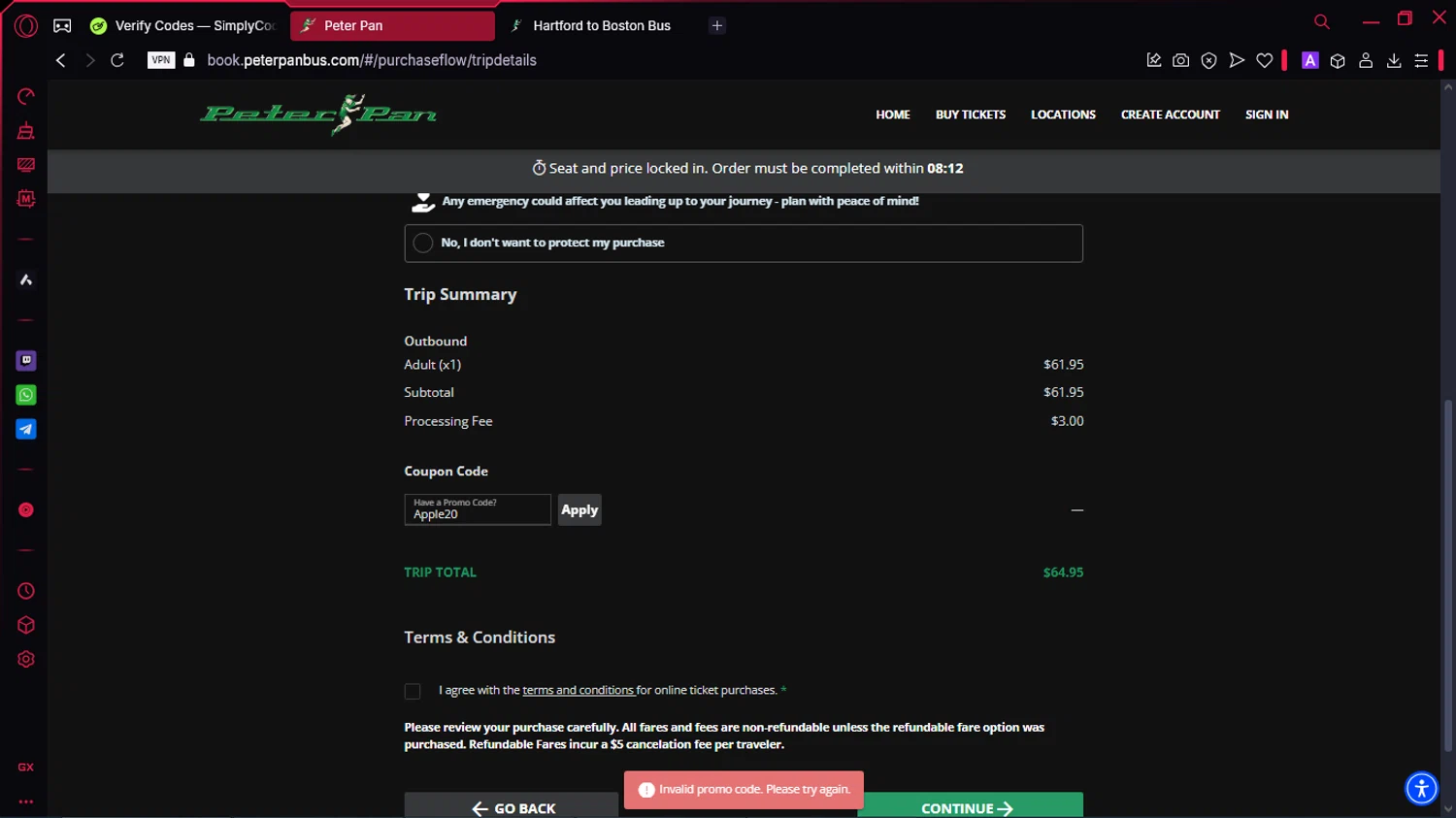Open GX Corner gamepad icon
This screenshot has height=818, width=1456.
tap(62, 26)
